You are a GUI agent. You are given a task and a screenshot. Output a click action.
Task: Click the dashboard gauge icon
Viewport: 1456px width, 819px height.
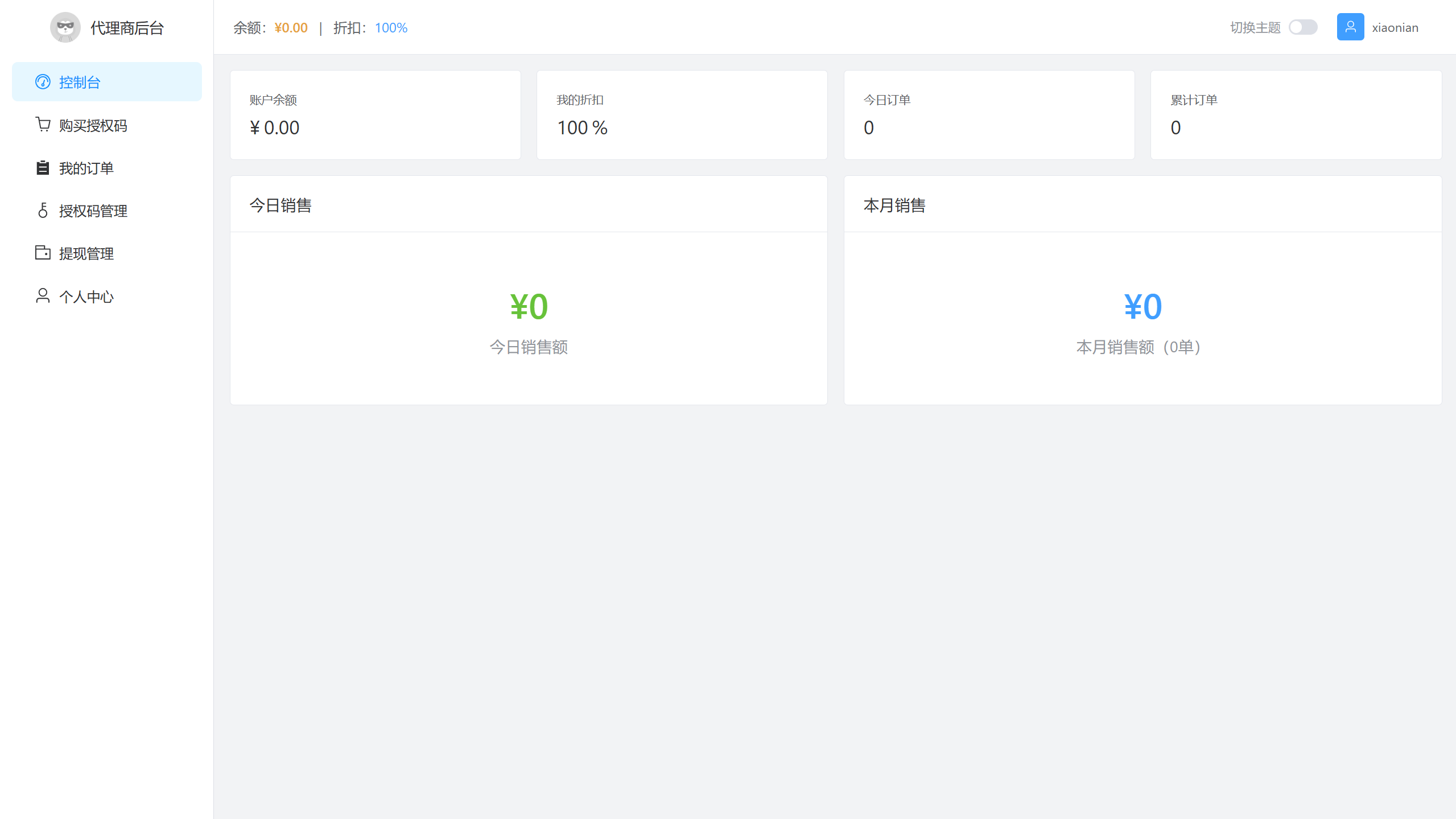[x=43, y=82]
